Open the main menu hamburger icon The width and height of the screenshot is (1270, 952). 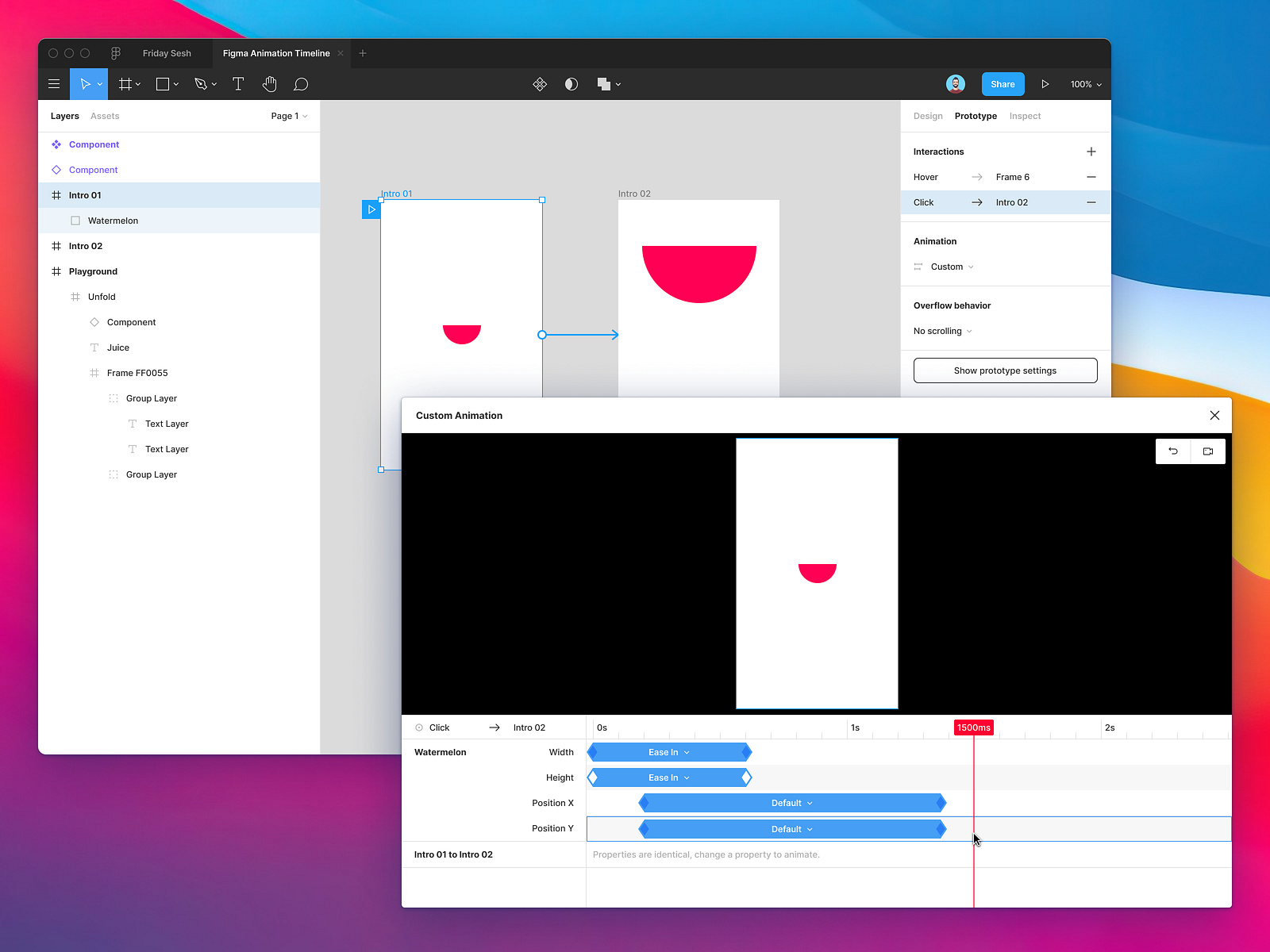pos(54,84)
